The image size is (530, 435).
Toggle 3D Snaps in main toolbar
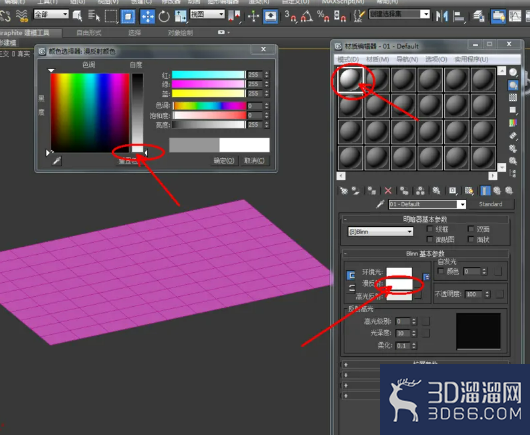(290, 16)
